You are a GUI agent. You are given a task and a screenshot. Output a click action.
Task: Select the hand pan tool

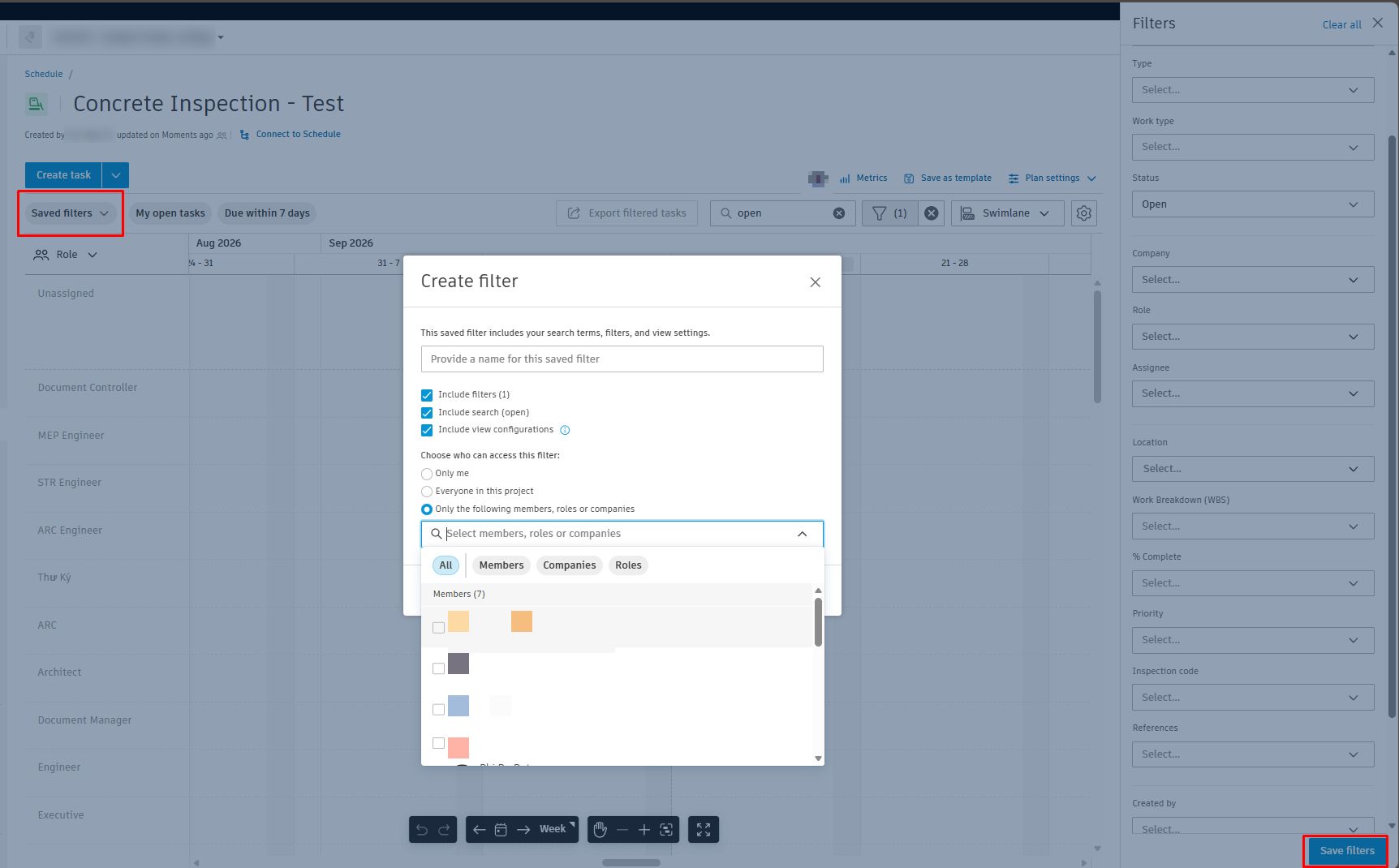[600, 829]
